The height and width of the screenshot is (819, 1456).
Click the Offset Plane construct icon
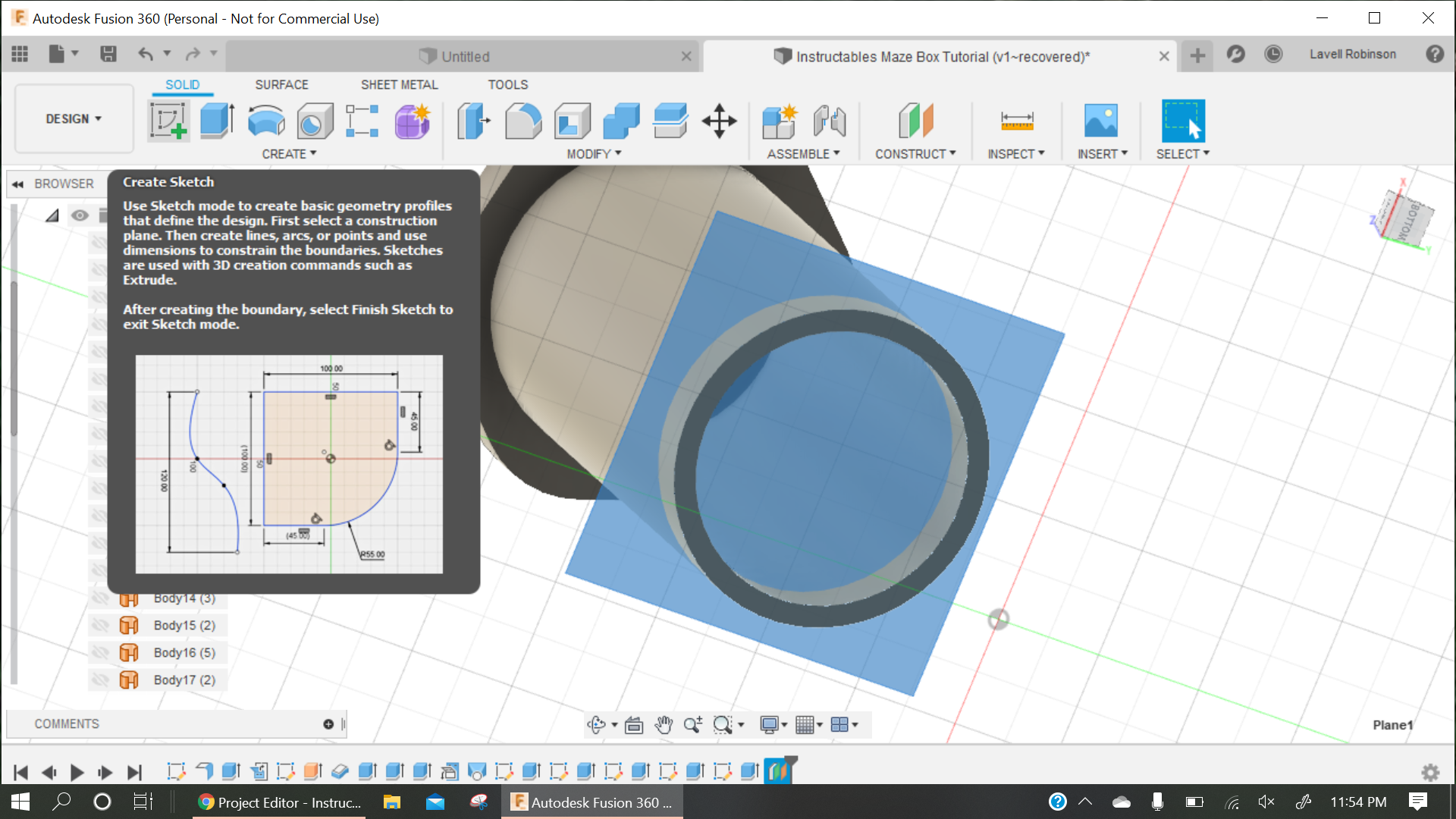[915, 121]
